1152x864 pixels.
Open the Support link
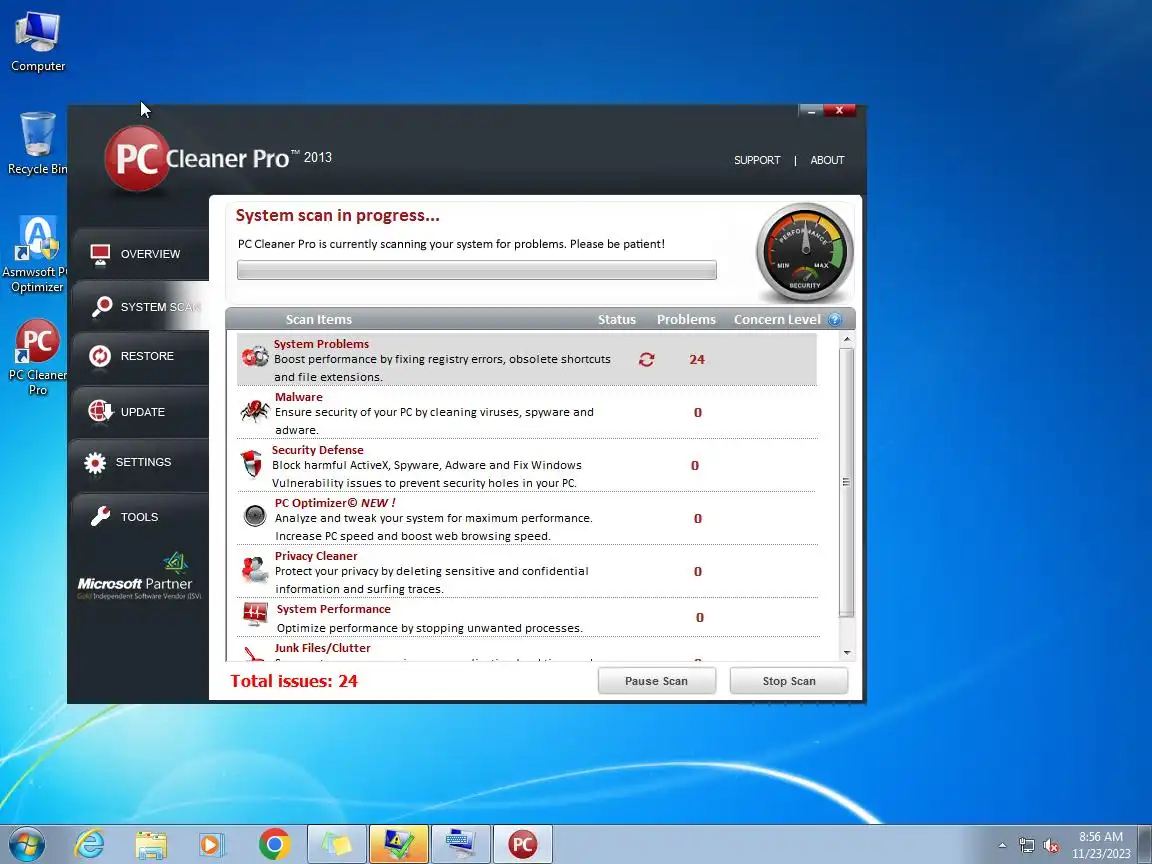tap(757, 160)
